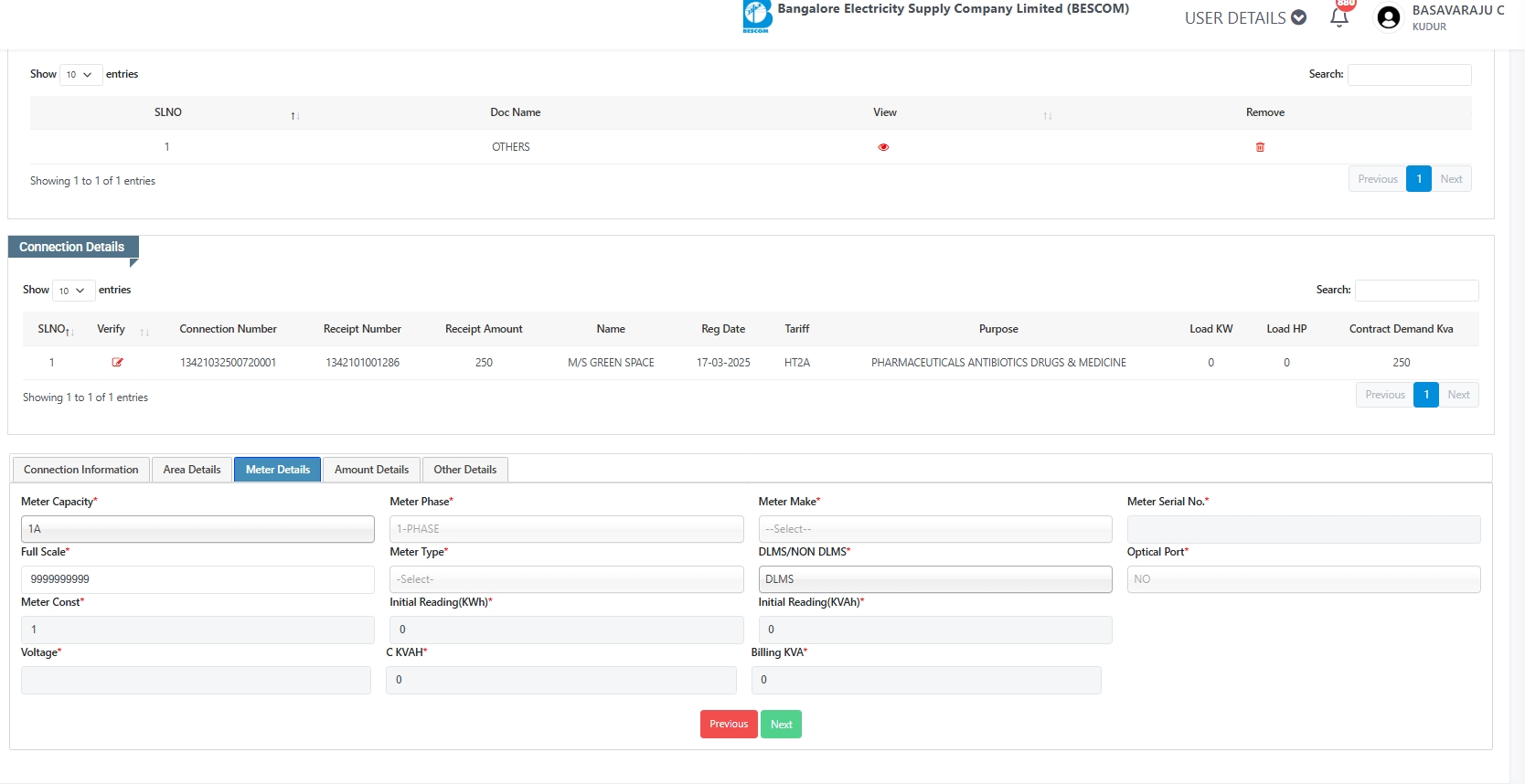Click the user profile avatar icon
The width and height of the screenshot is (1525, 784).
pyautogui.click(x=1388, y=17)
